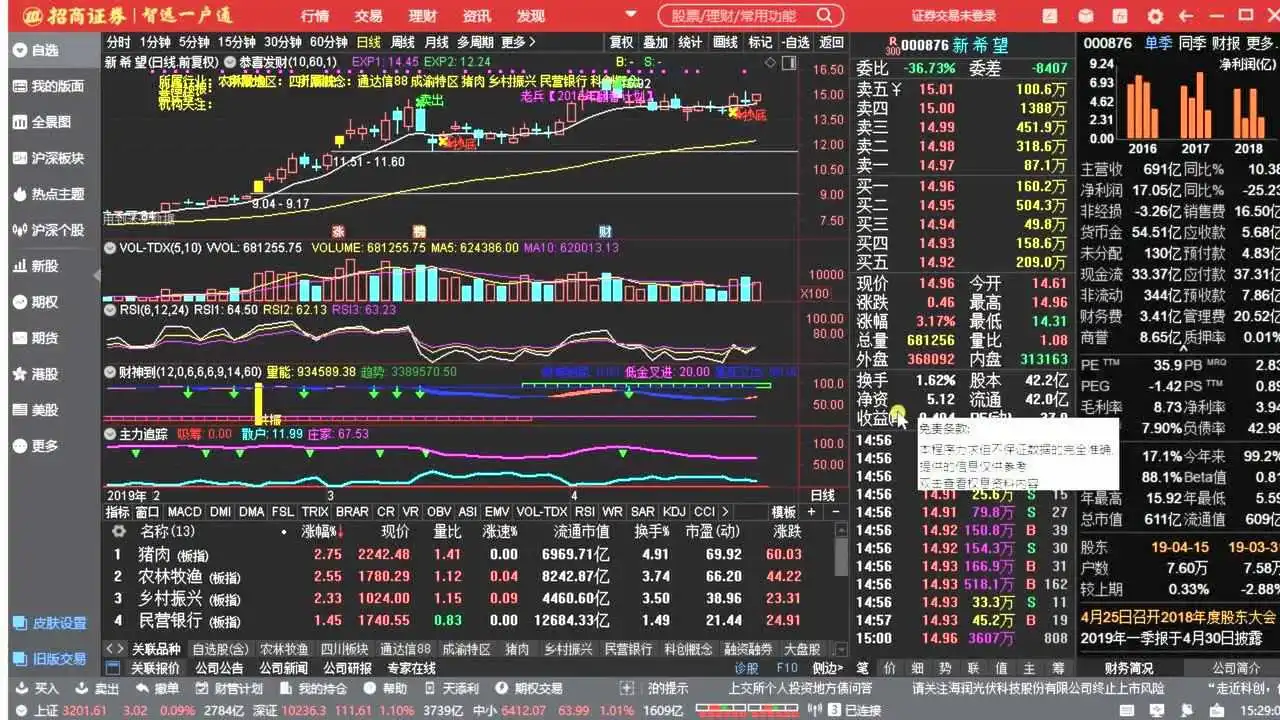Open the 资讯 menu
Screen dimensions: 1280x720
pyautogui.click(x=477, y=16)
